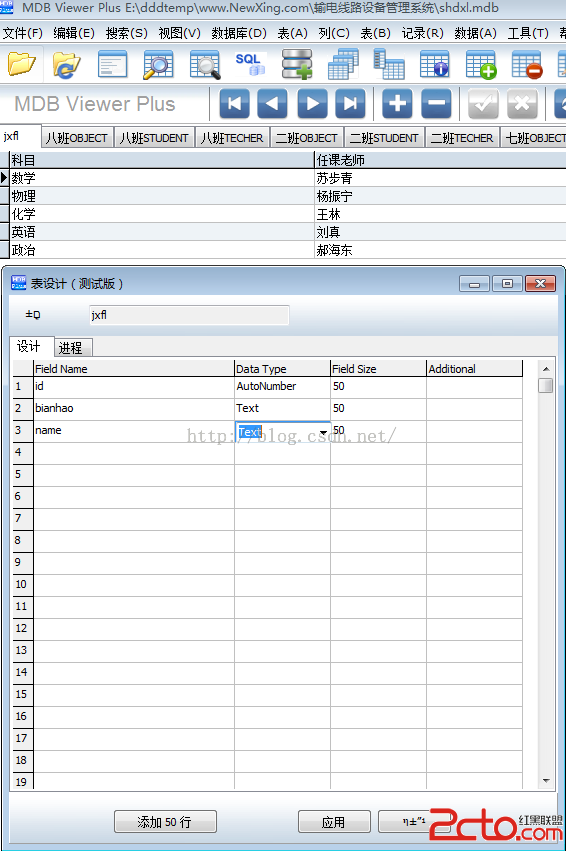Image resolution: width=566 pixels, height=851 pixels.
Task: Select the 政治 cell
Action: point(162,250)
